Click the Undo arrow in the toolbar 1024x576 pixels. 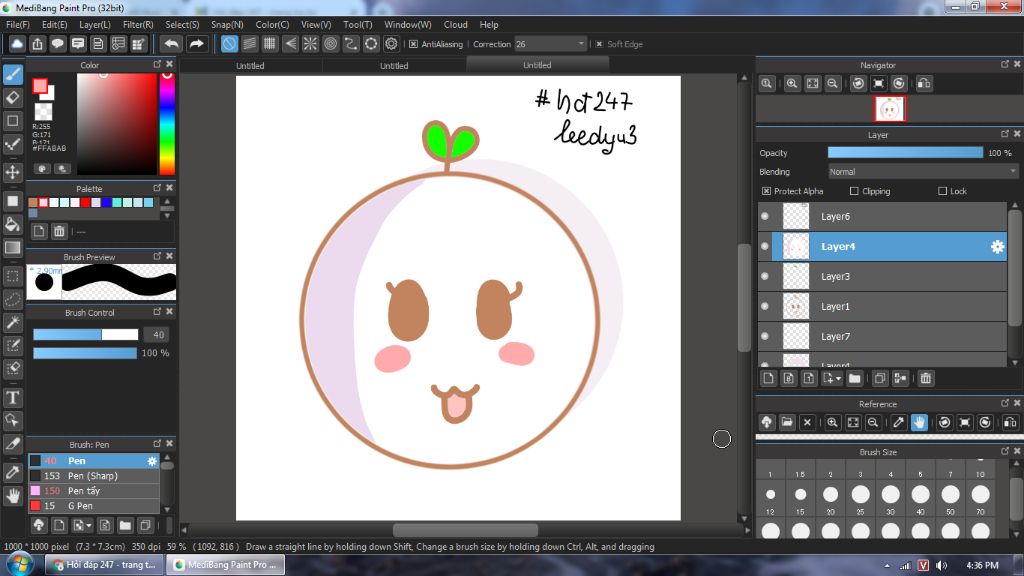[172, 44]
